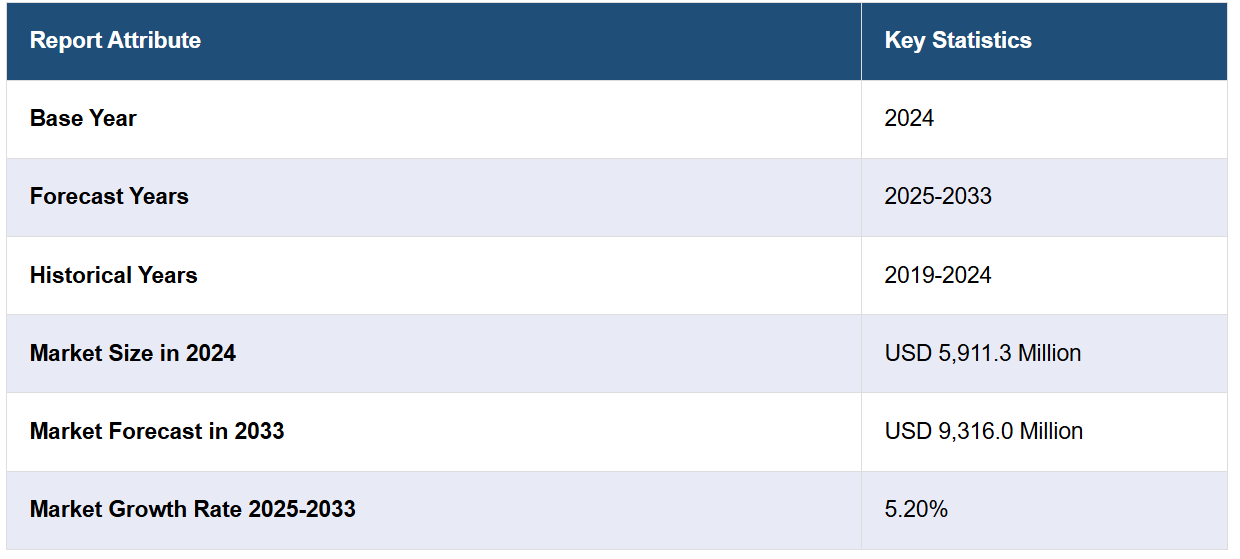Select the 'Market Forecast in 2033' label
This screenshot has width=1240, height=559.
tap(157, 431)
